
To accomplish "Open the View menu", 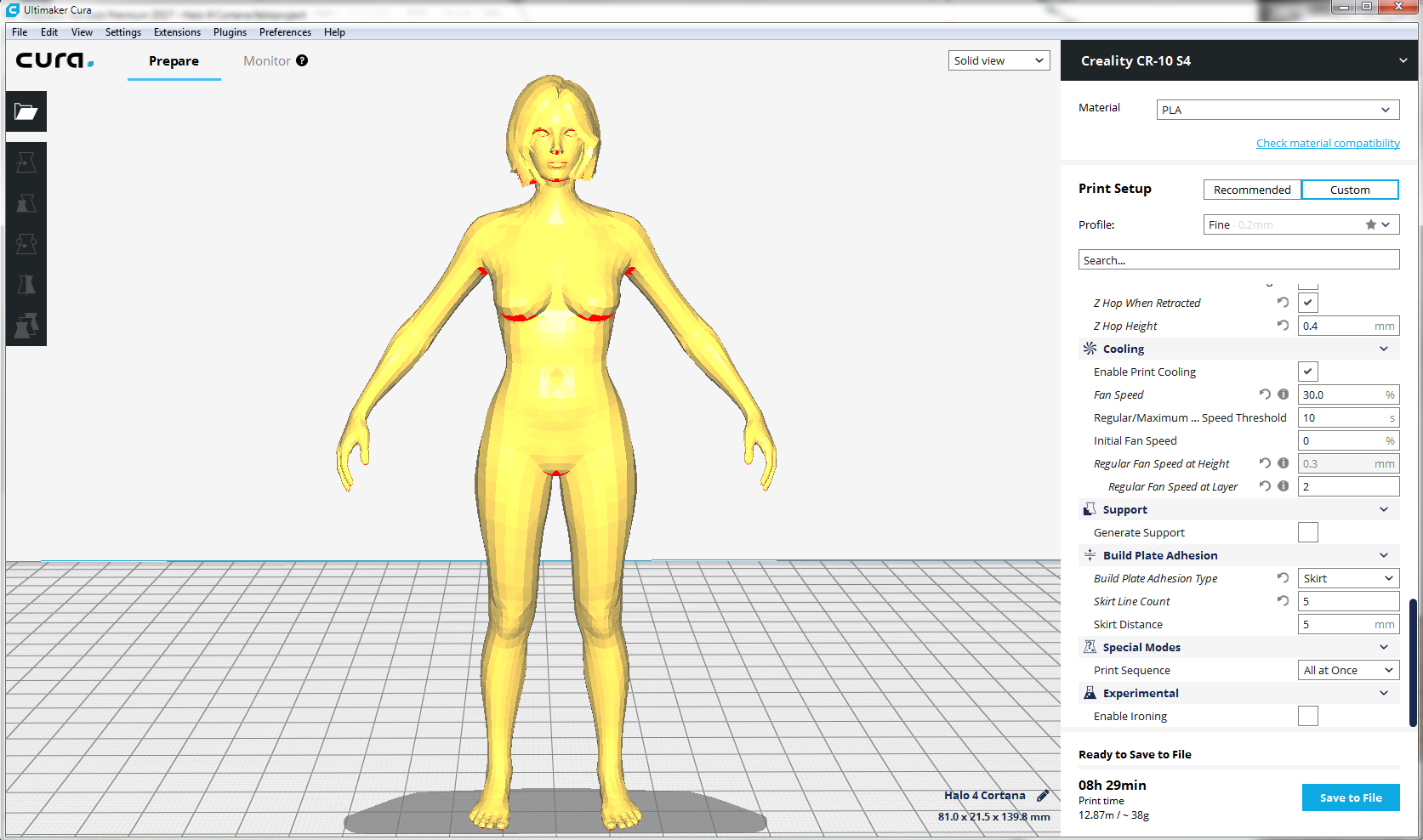I will click(x=82, y=32).
